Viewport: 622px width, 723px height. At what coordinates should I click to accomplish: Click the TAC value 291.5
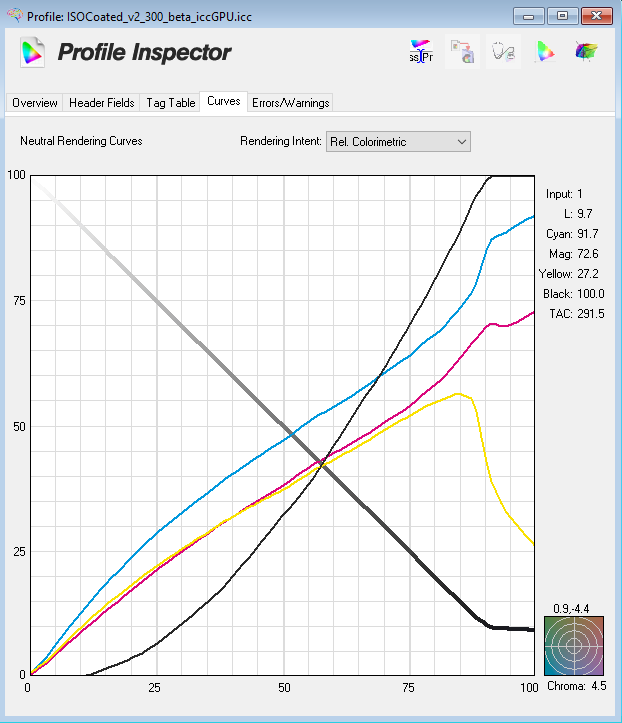590,314
